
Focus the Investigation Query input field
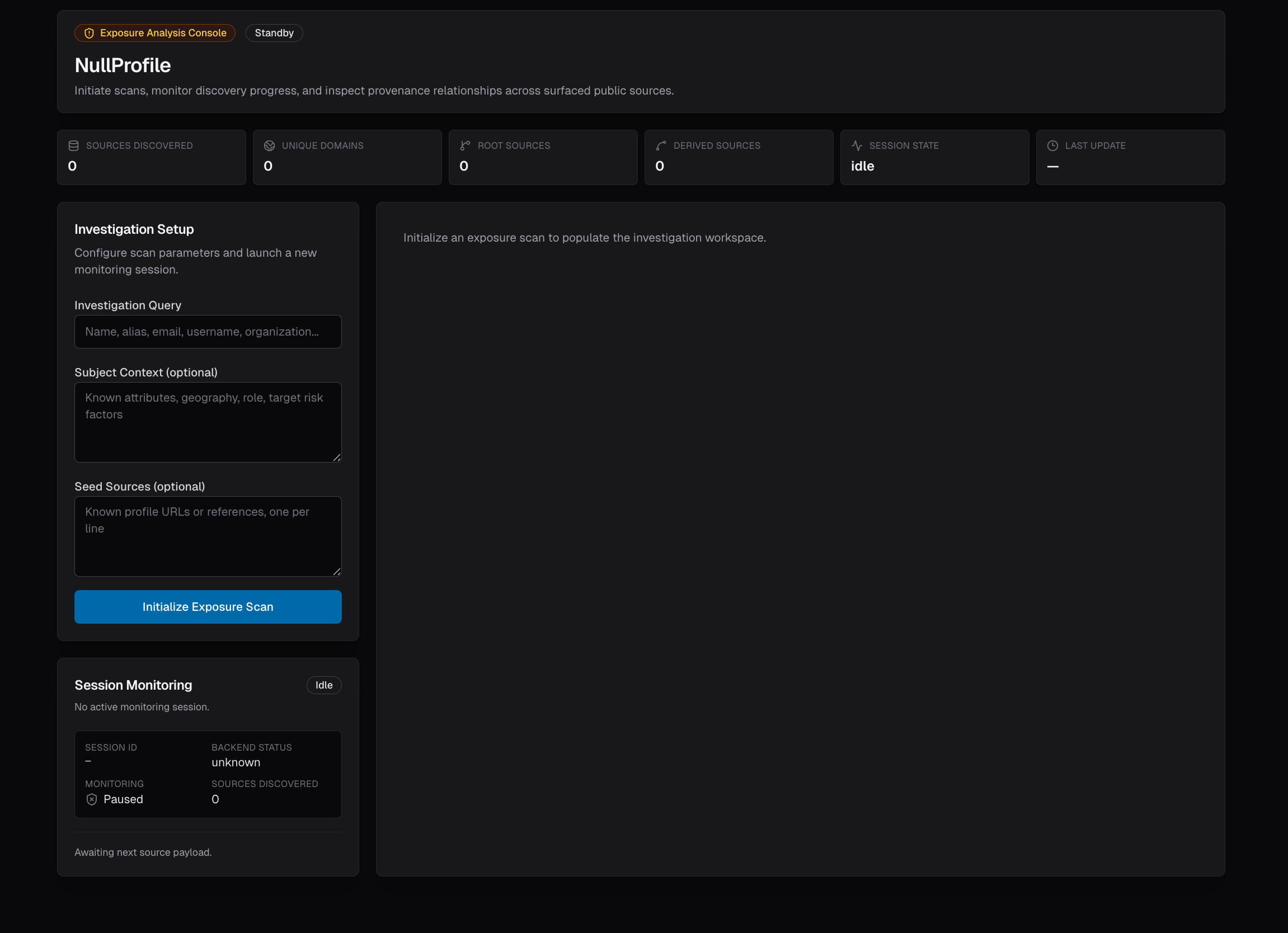point(208,332)
